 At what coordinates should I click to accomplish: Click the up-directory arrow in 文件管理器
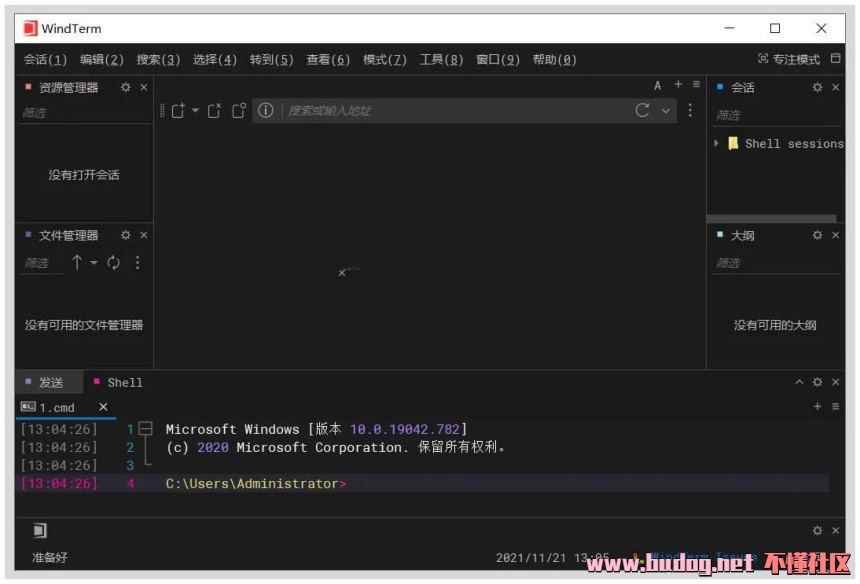[77, 263]
